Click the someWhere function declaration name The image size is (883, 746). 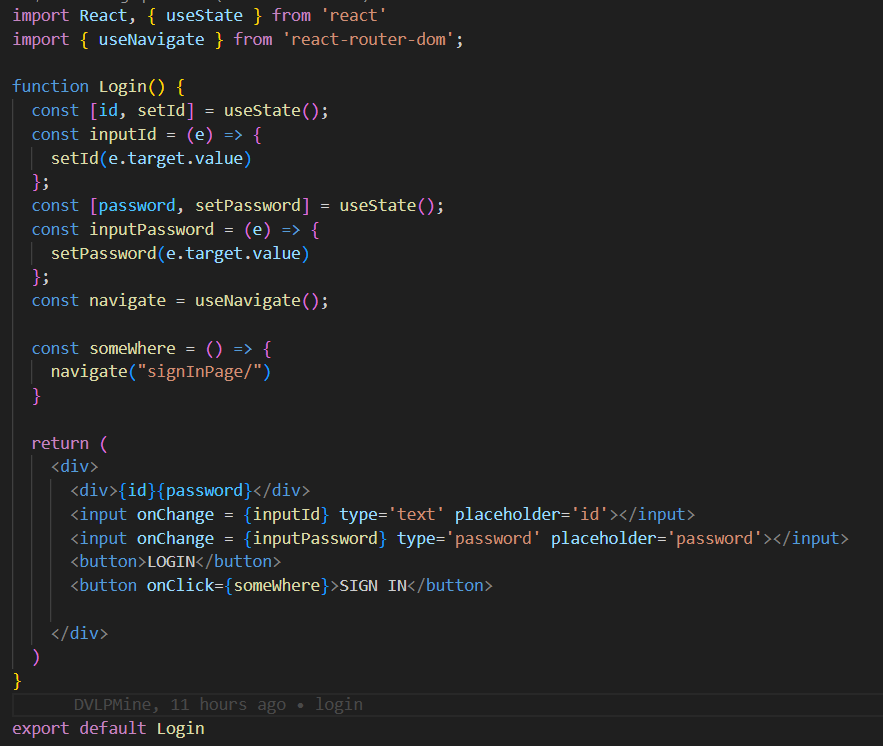coord(132,349)
